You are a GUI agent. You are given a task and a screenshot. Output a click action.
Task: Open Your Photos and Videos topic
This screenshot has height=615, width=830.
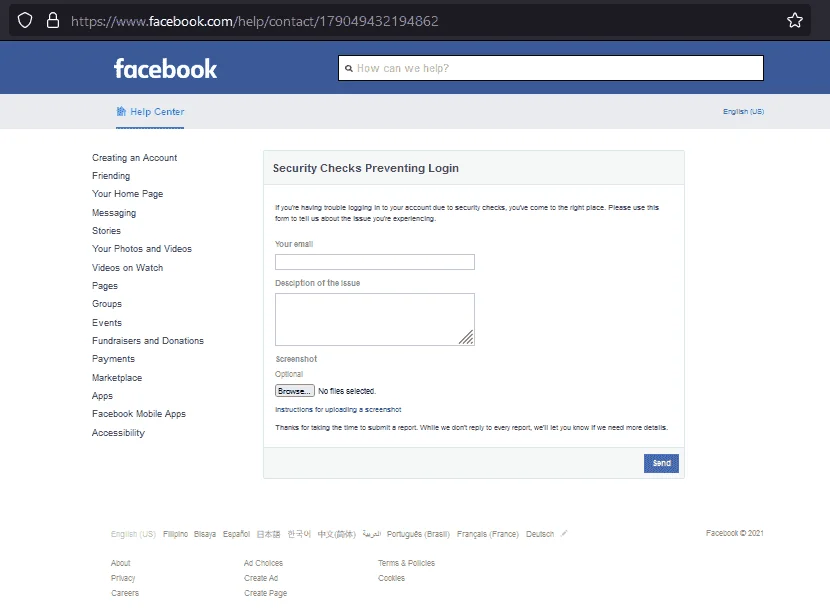[x=142, y=249]
